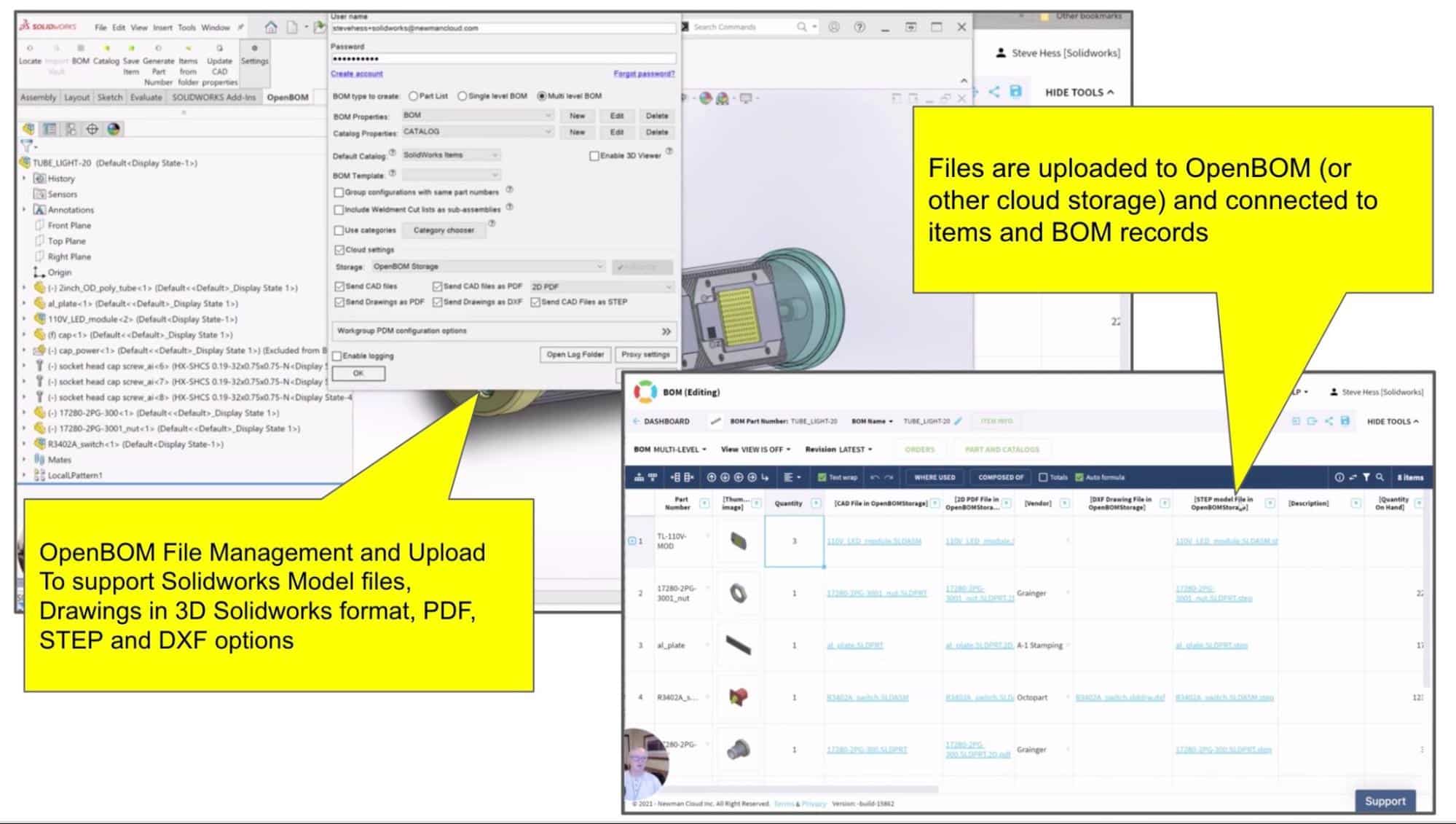Click the New document icon in SolidWorks
Viewport: 1456px width, 824px height.
(x=292, y=27)
